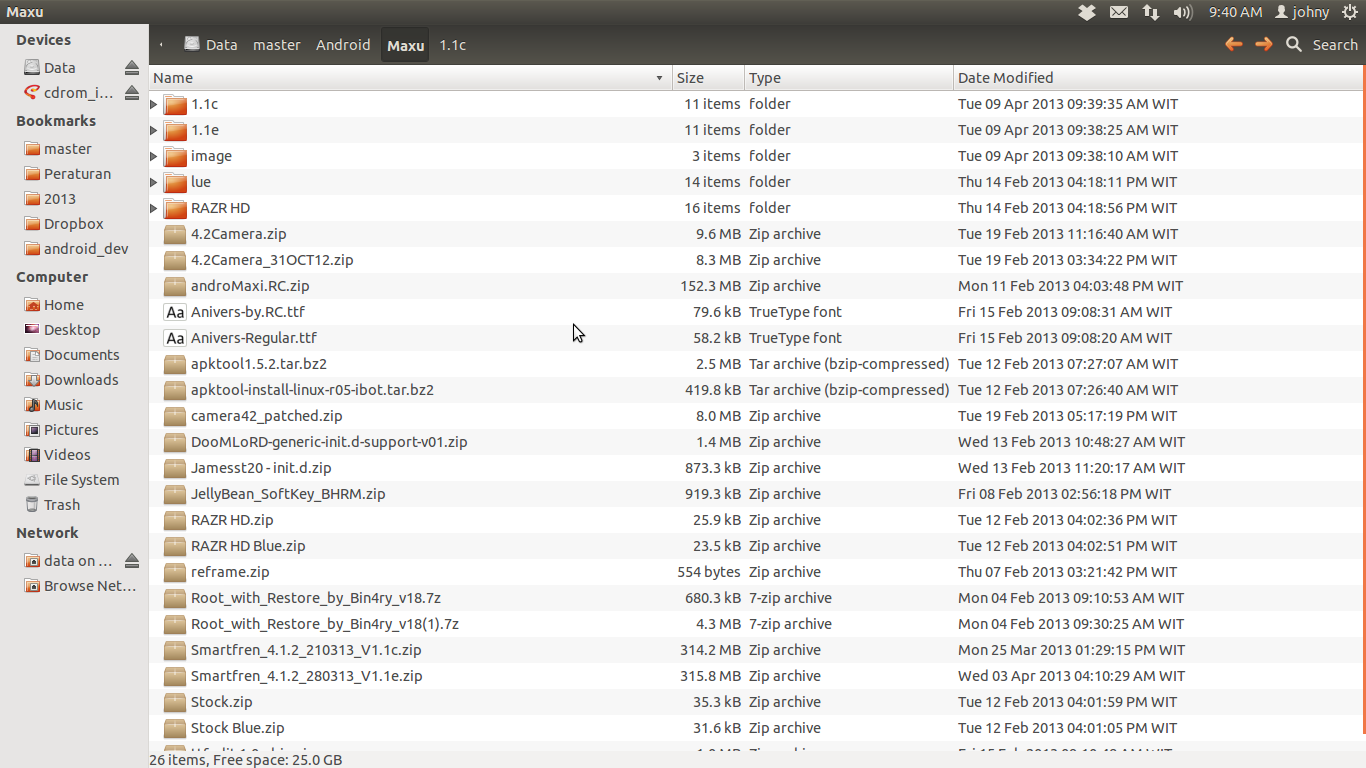This screenshot has width=1366, height=768.
Task: Expand the RAZR HD folder
Action: coord(154,208)
